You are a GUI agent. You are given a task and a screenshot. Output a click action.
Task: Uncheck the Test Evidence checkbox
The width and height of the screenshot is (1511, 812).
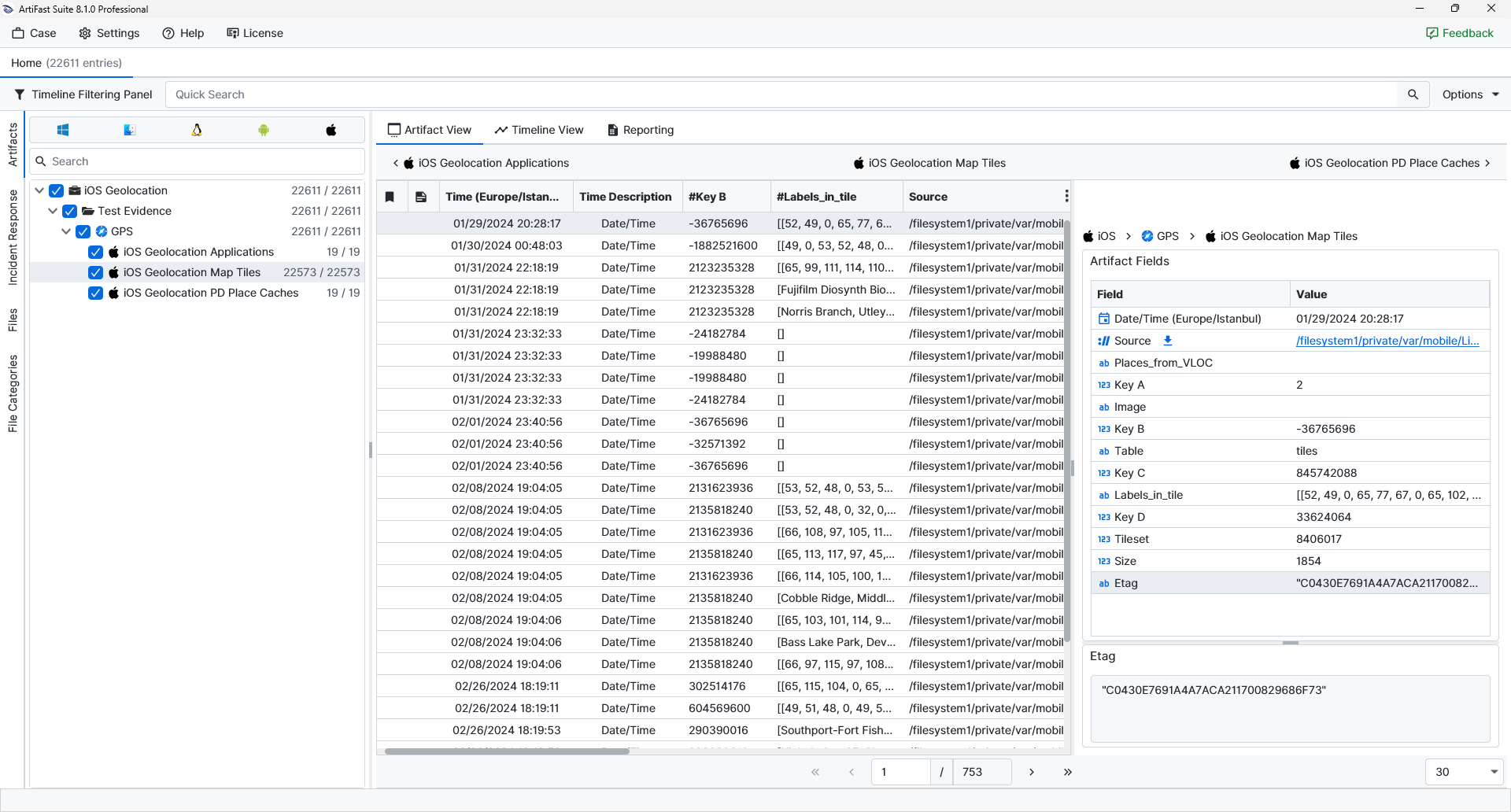[70, 211]
